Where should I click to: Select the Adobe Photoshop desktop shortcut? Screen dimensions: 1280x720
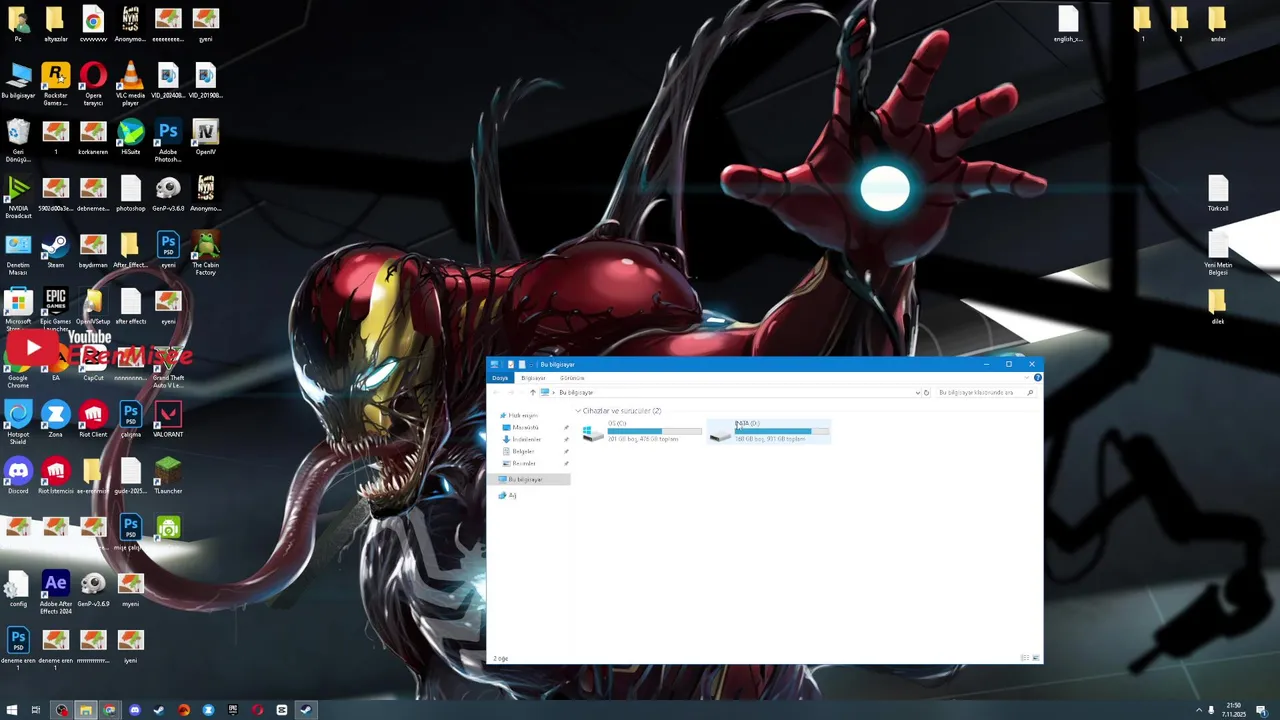click(x=168, y=141)
